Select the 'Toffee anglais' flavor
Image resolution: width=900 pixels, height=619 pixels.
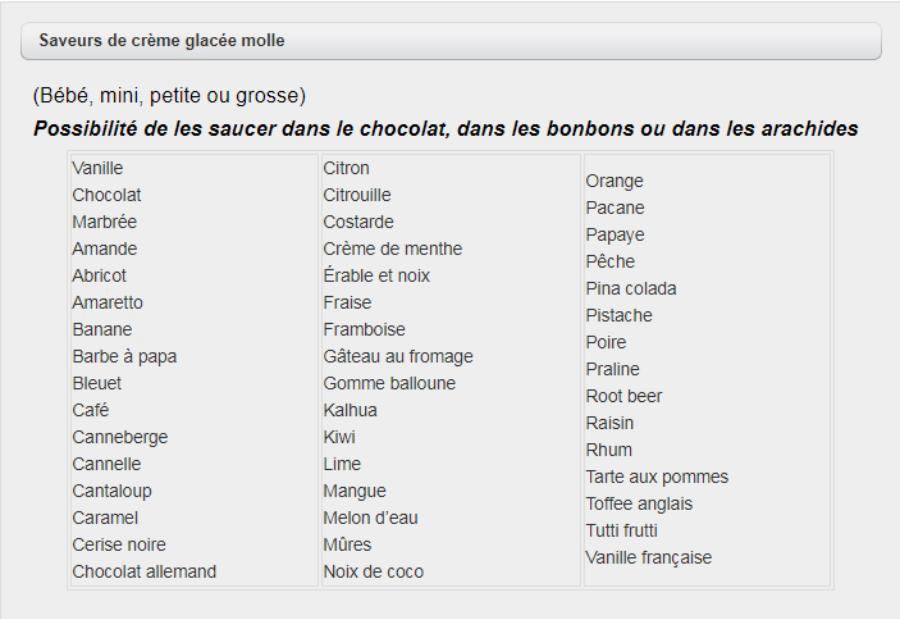coord(639,504)
